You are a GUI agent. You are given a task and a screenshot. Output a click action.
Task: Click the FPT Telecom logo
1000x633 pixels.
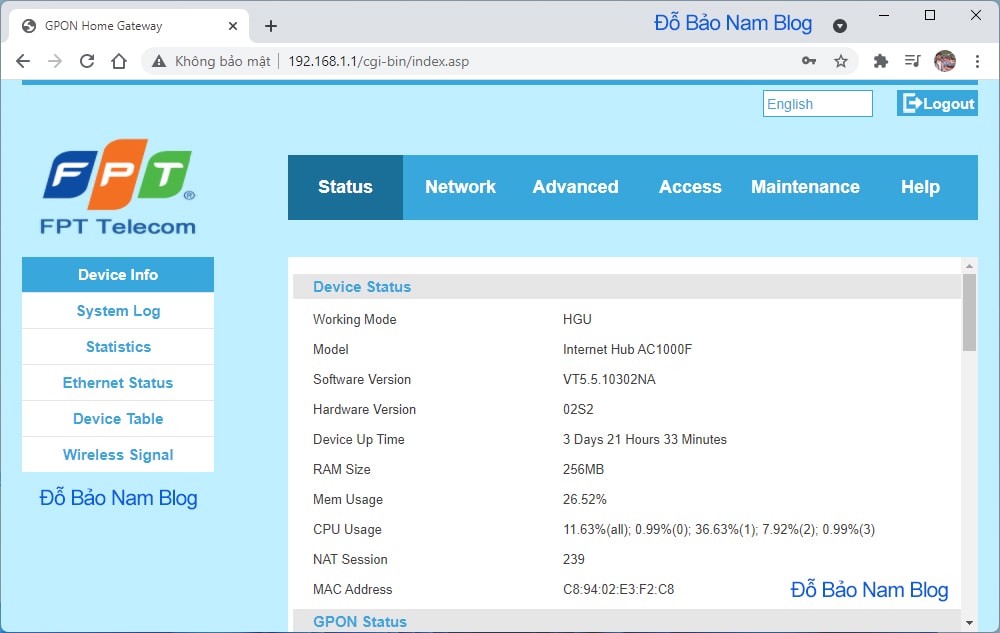click(119, 187)
